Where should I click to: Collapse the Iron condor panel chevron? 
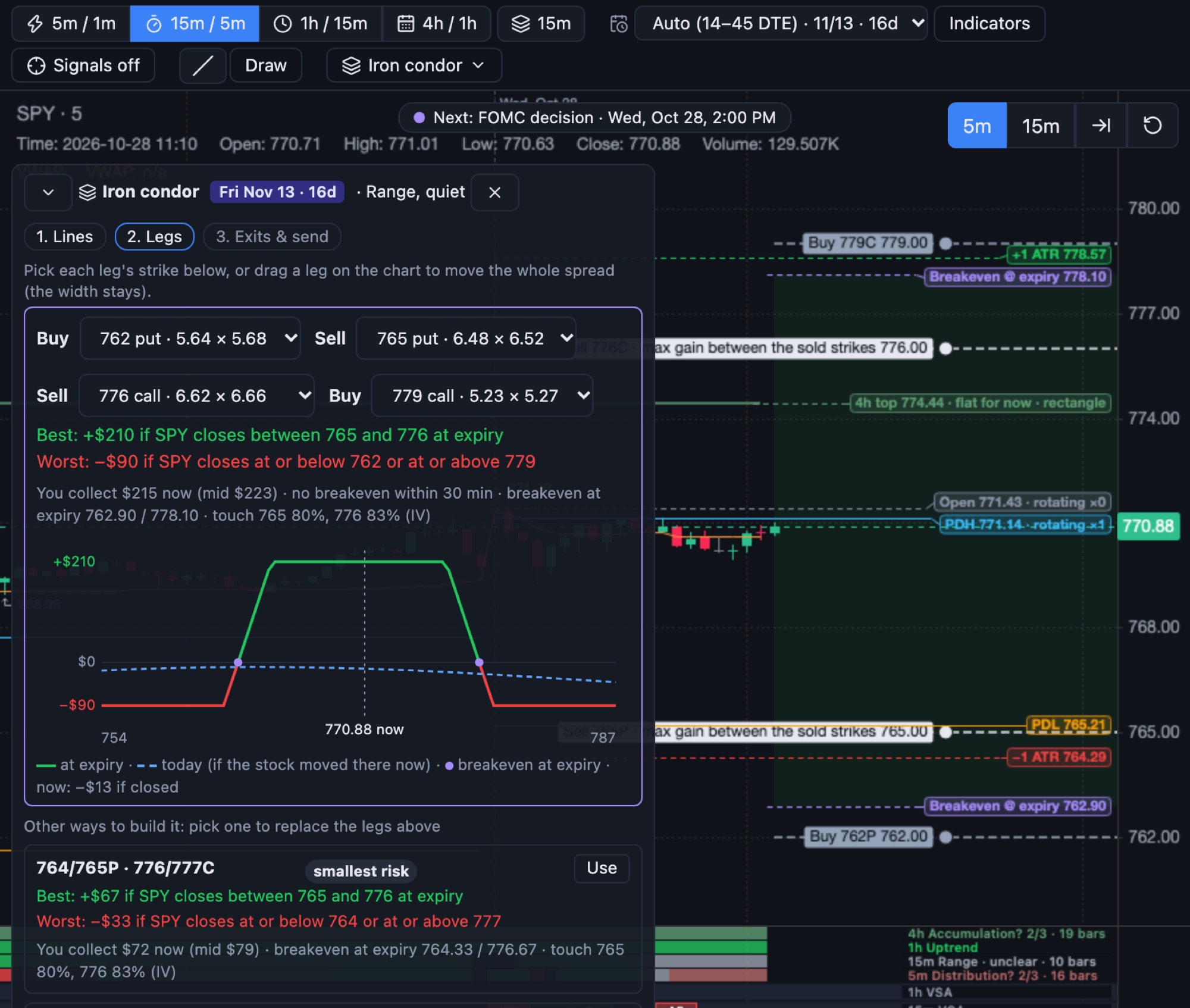[x=48, y=192]
